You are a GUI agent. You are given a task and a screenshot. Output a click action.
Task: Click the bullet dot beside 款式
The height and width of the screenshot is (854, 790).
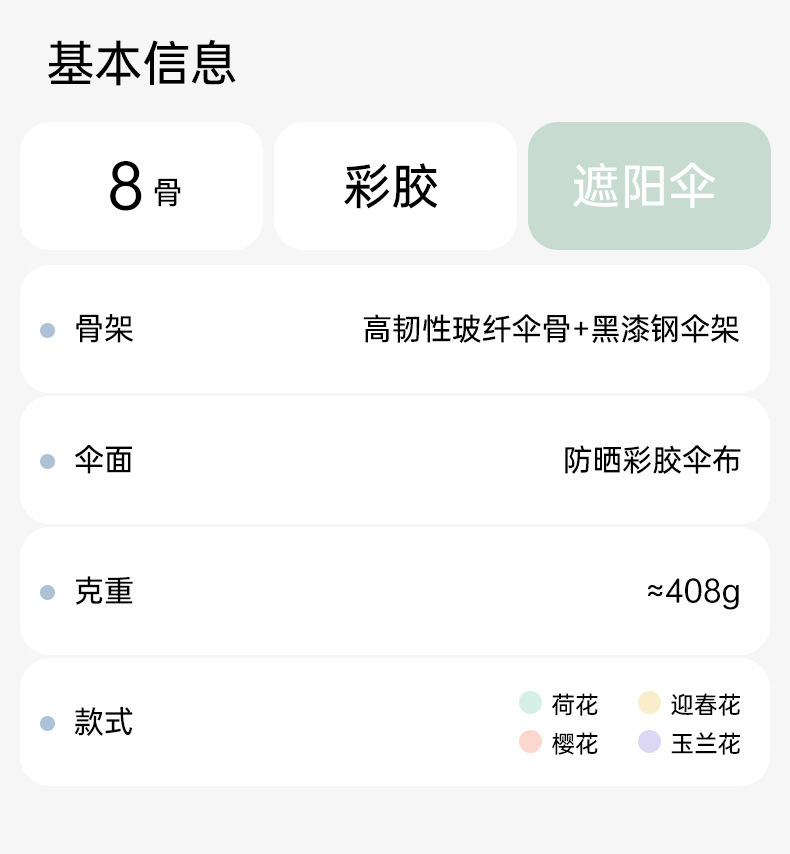pyautogui.click(x=47, y=723)
